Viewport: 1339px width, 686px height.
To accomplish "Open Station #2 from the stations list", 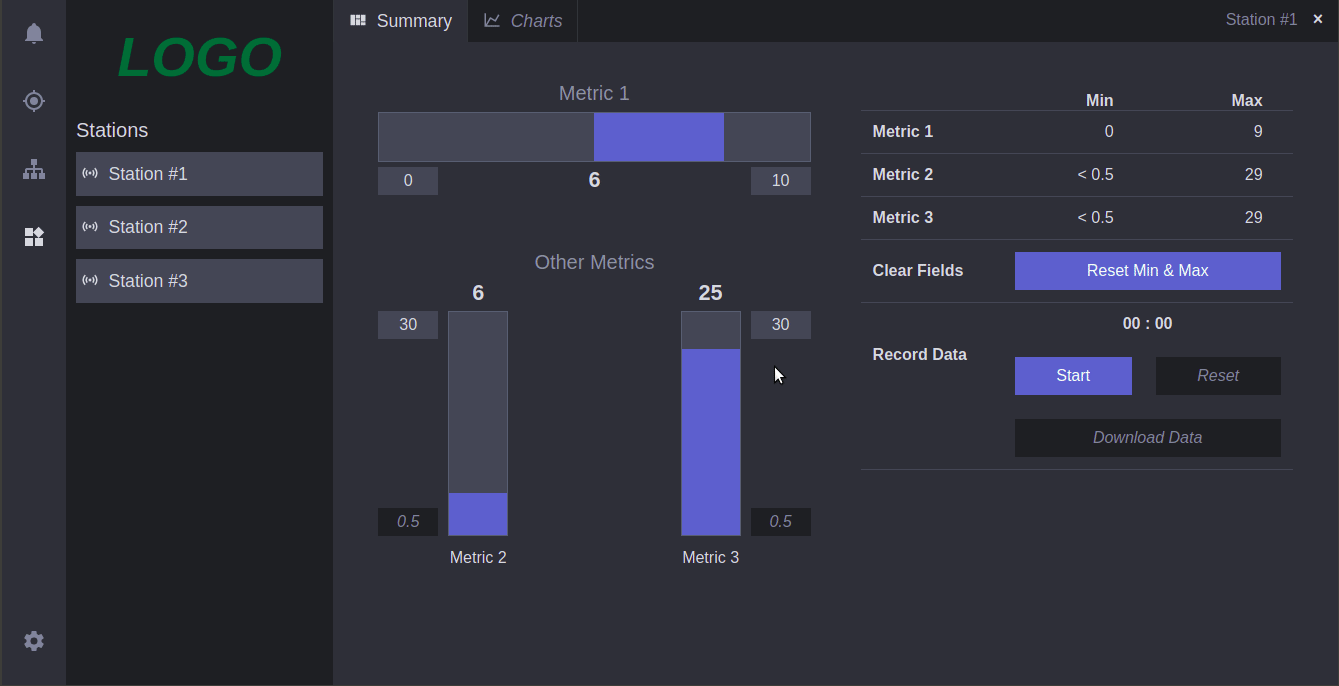I will tap(199, 227).
